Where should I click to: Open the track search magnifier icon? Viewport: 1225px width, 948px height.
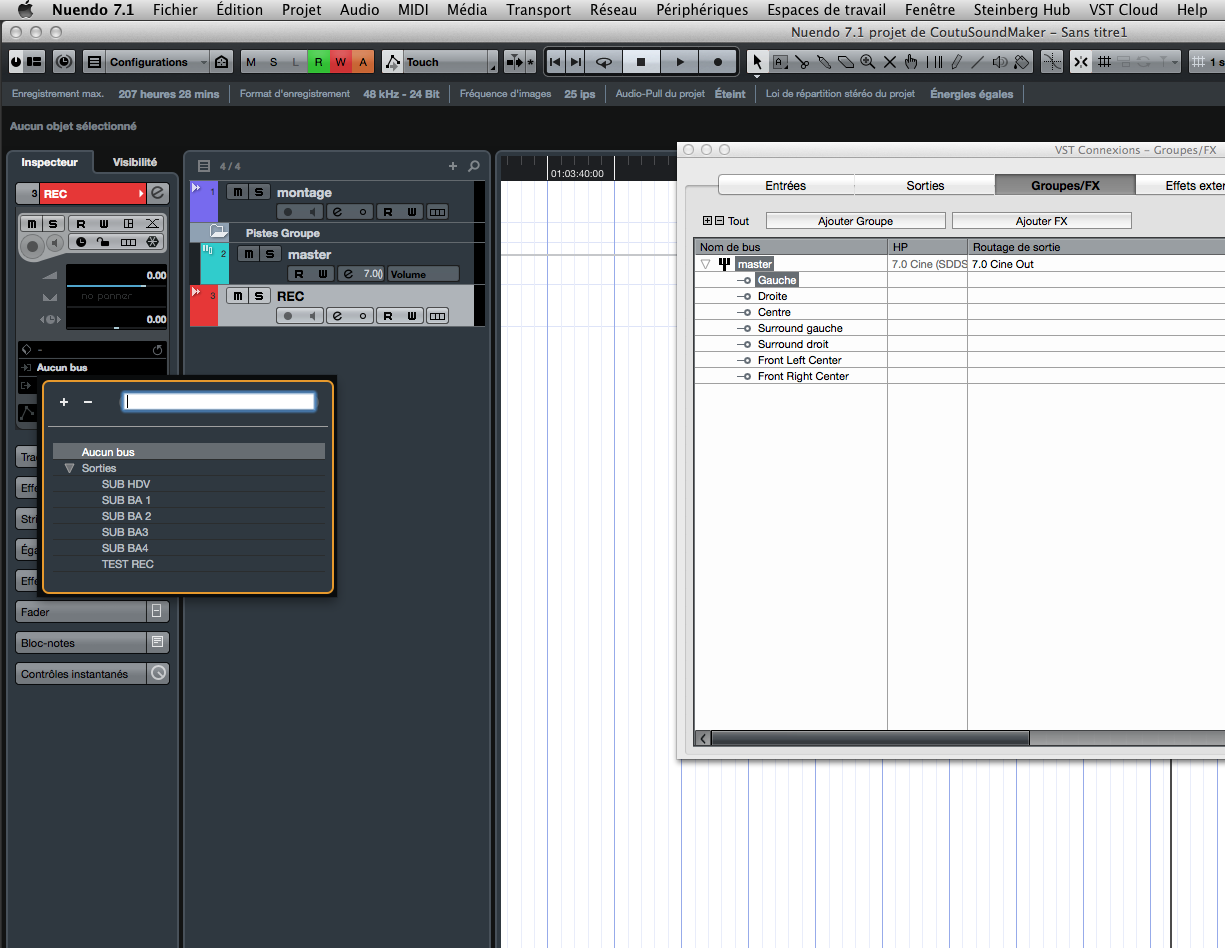coord(474,166)
